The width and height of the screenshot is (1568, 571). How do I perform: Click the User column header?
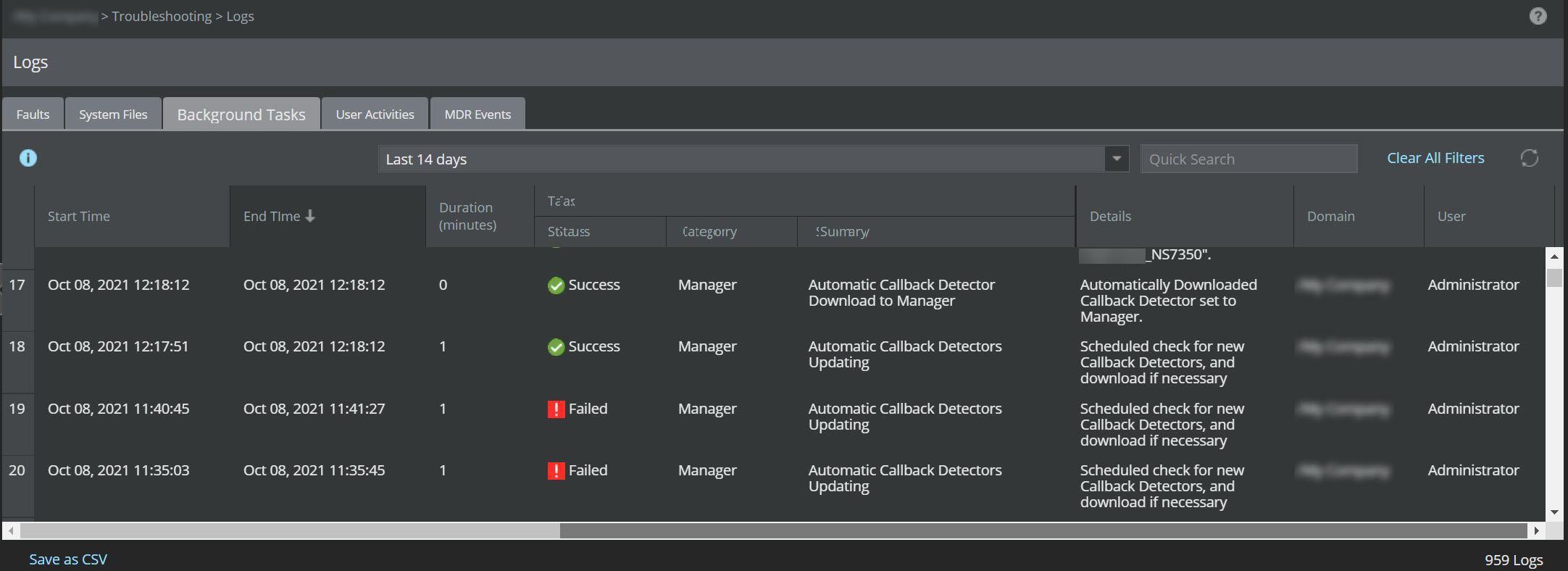tap(1489, 216)
